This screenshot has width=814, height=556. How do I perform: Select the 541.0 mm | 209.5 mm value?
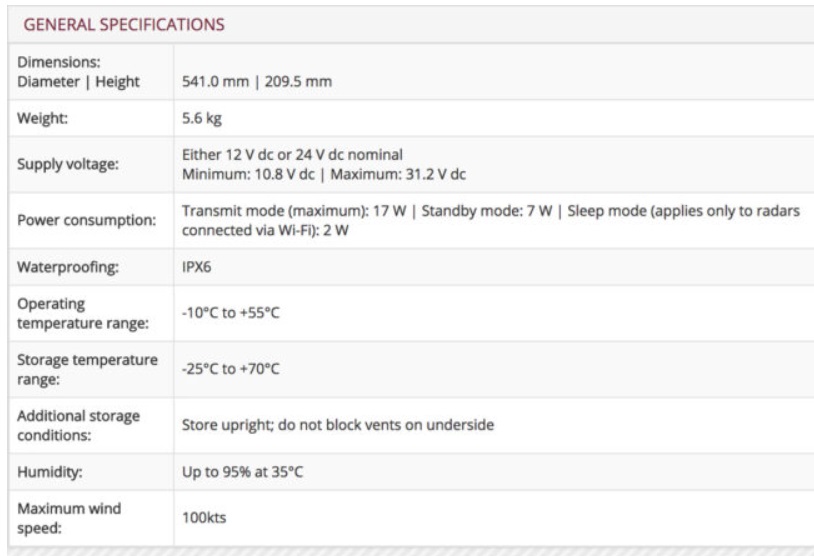pyautogui.click(x=256, y=81)
